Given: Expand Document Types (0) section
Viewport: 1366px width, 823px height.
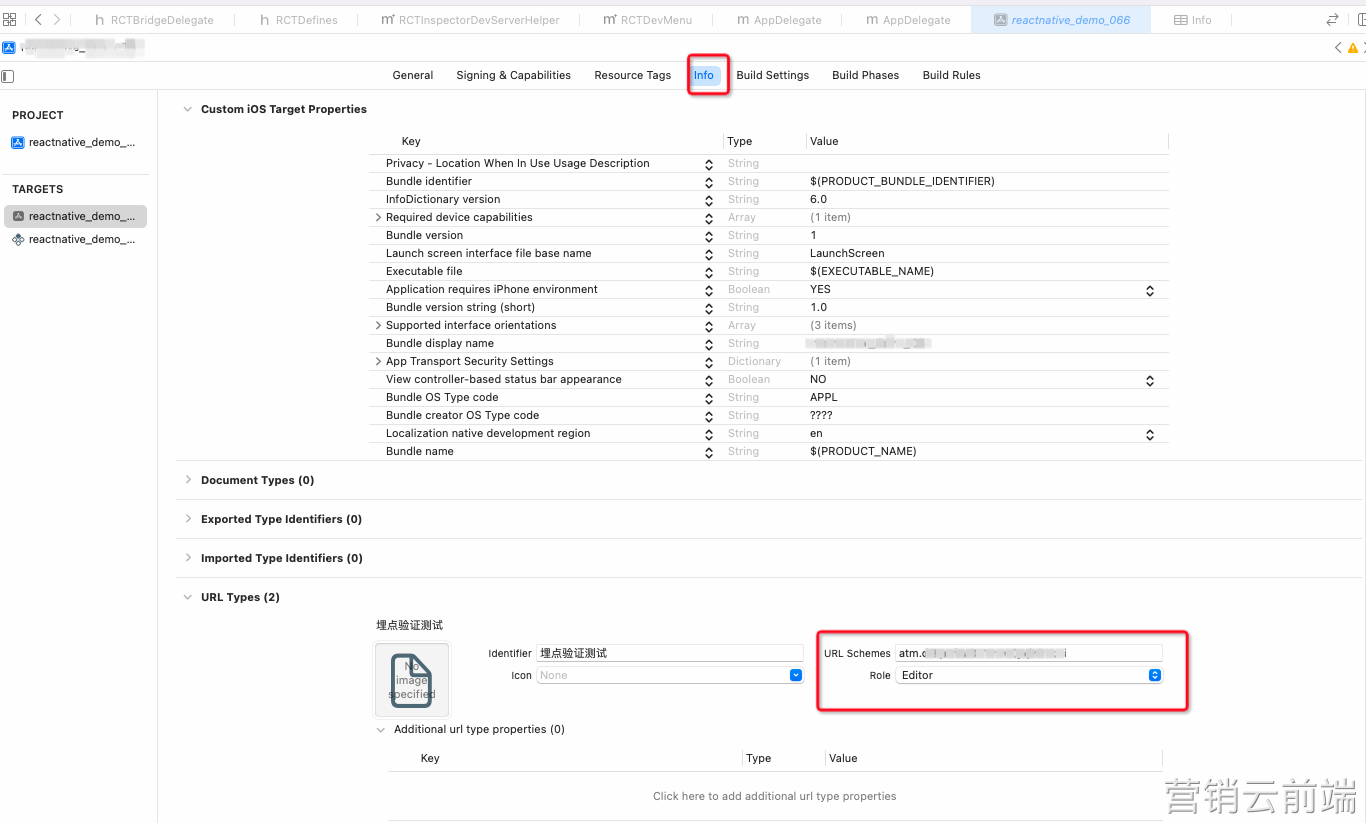Looking at the screenshot, I should 187,480.
